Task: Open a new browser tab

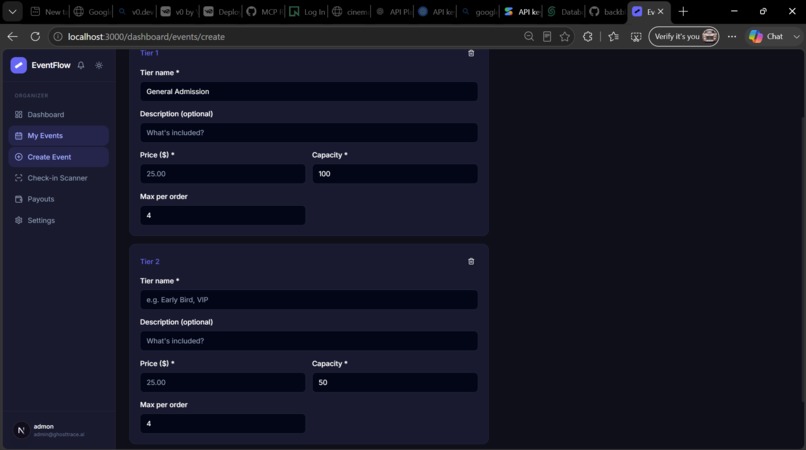Action: point(683,11)
